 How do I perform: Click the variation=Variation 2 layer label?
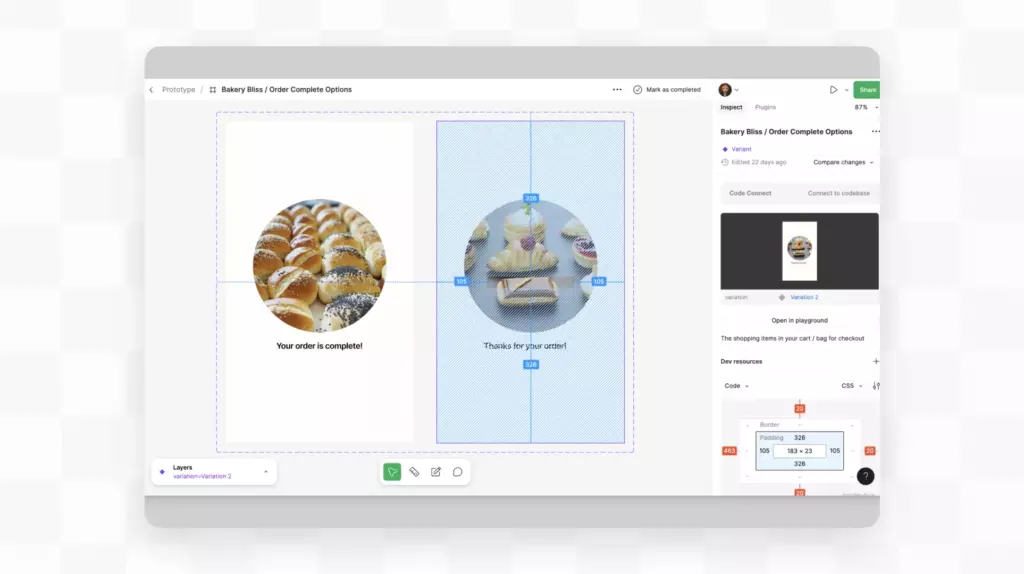pos(202,476)
